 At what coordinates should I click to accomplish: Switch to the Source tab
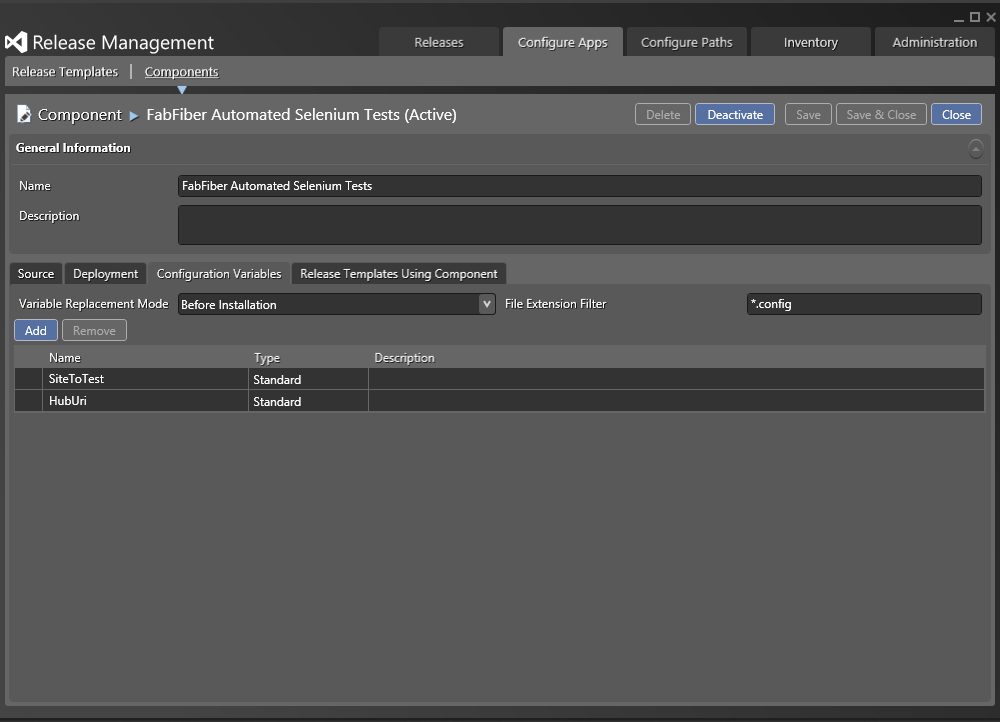pos(36,274)
